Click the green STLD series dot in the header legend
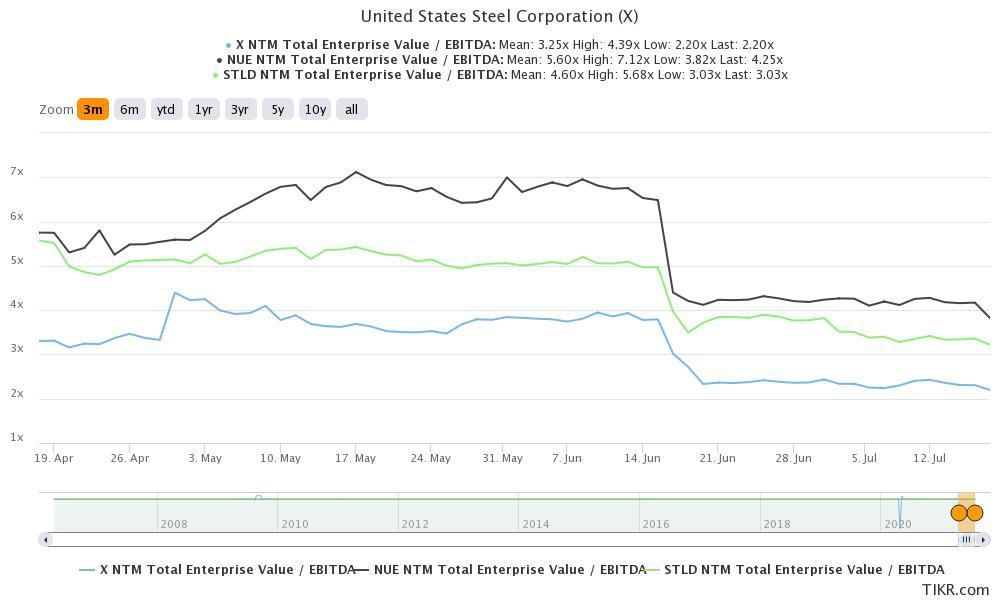Screen dimensions: 1000x600 tap(215, 74)
